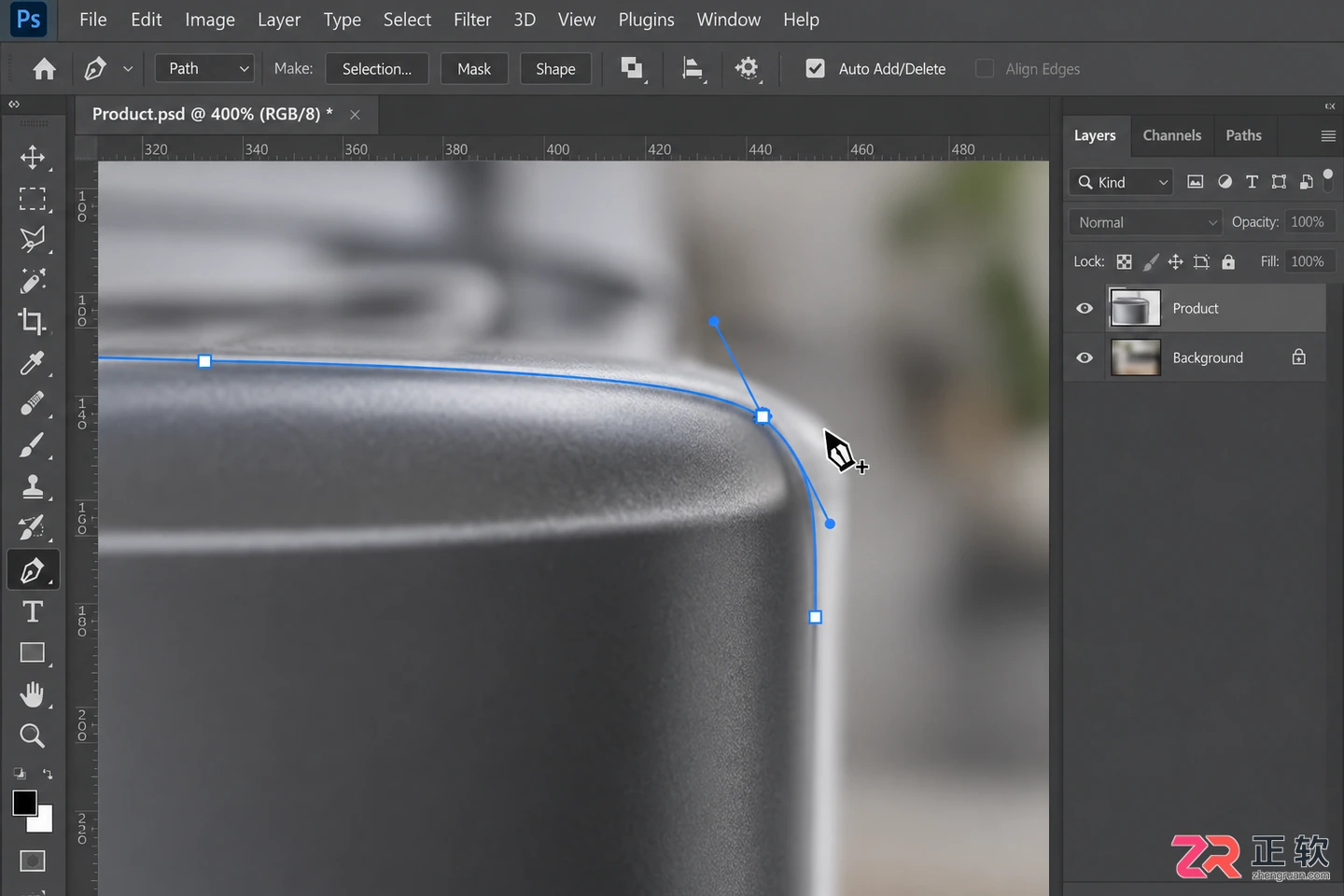Activate the Clone Stamp tool

point(33,486)
